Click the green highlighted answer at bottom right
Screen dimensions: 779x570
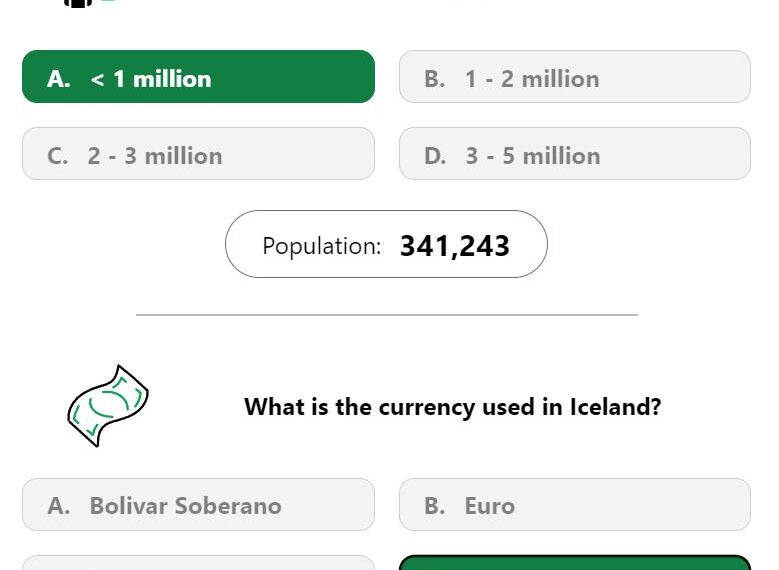tap(575, 563)
